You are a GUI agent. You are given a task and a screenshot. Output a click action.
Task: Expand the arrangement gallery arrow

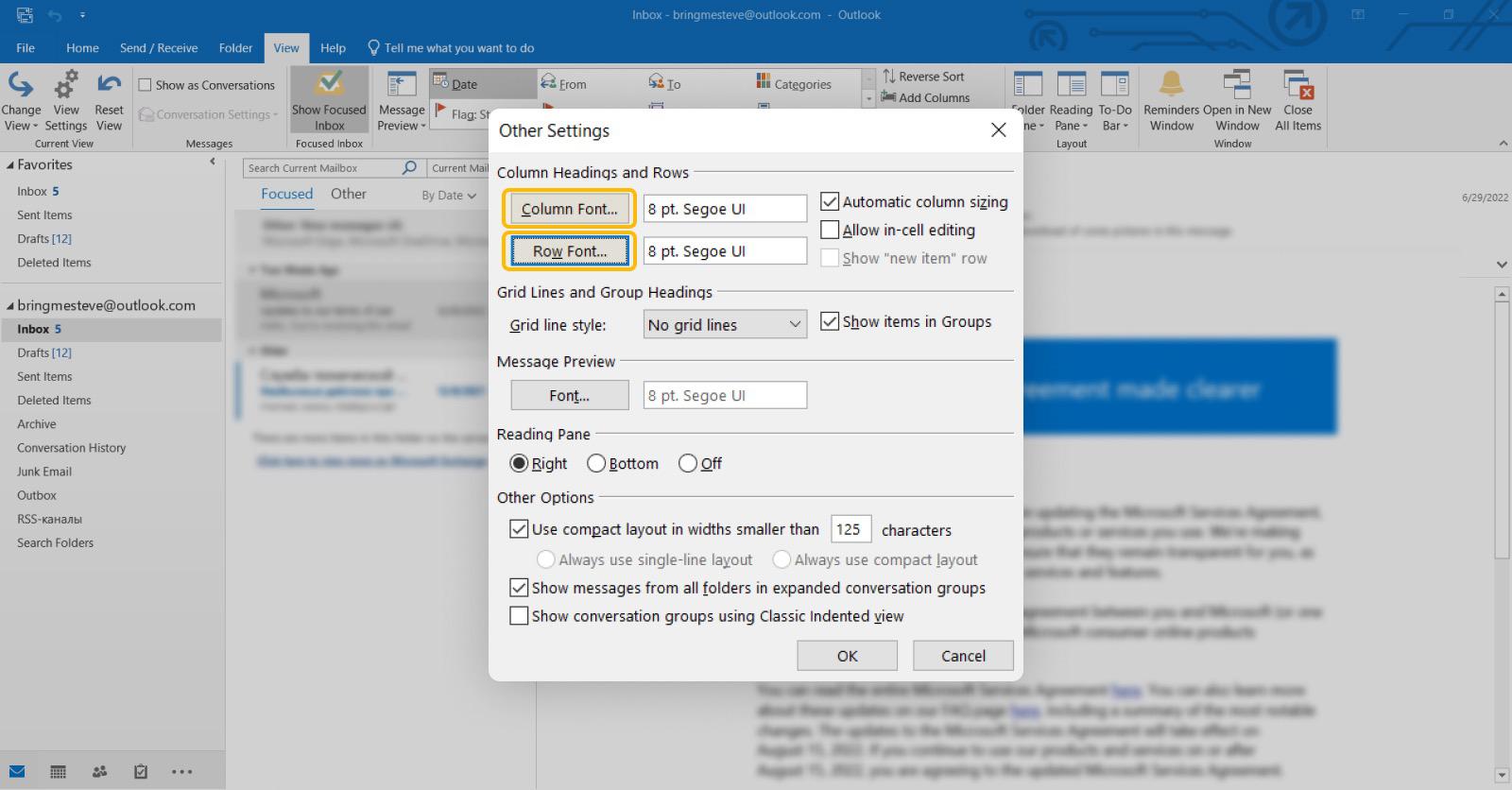pos(868,97)
